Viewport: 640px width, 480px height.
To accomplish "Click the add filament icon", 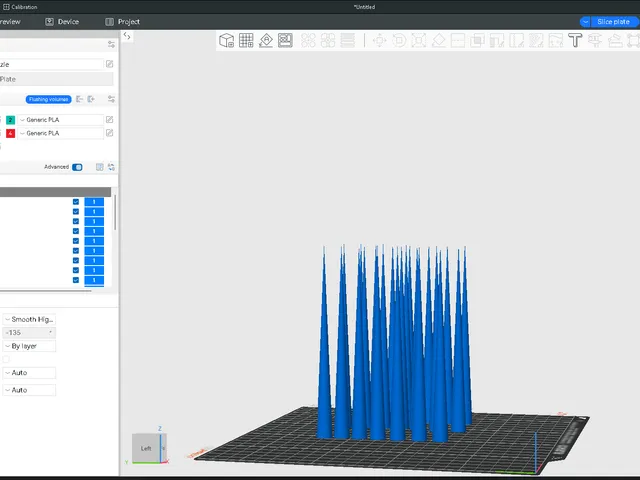I will tap(91, 99).
